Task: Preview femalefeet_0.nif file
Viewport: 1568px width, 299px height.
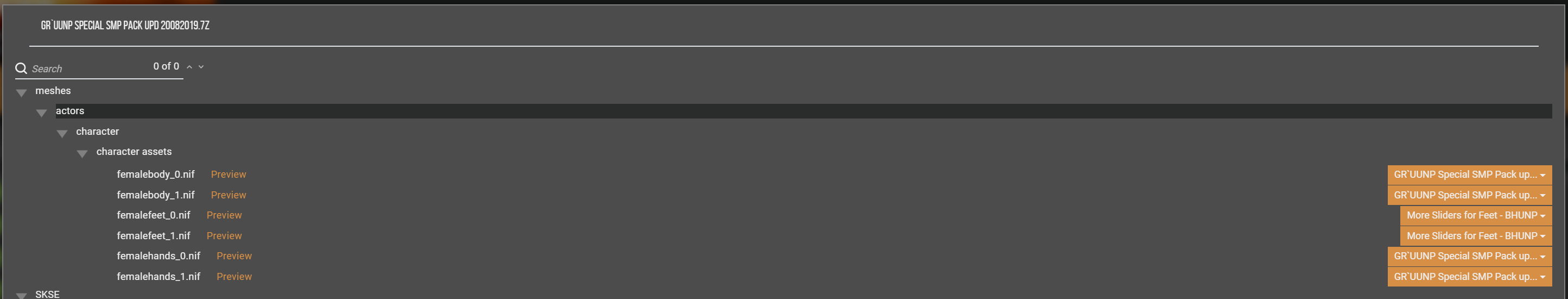Action: [x=224, y=215]
